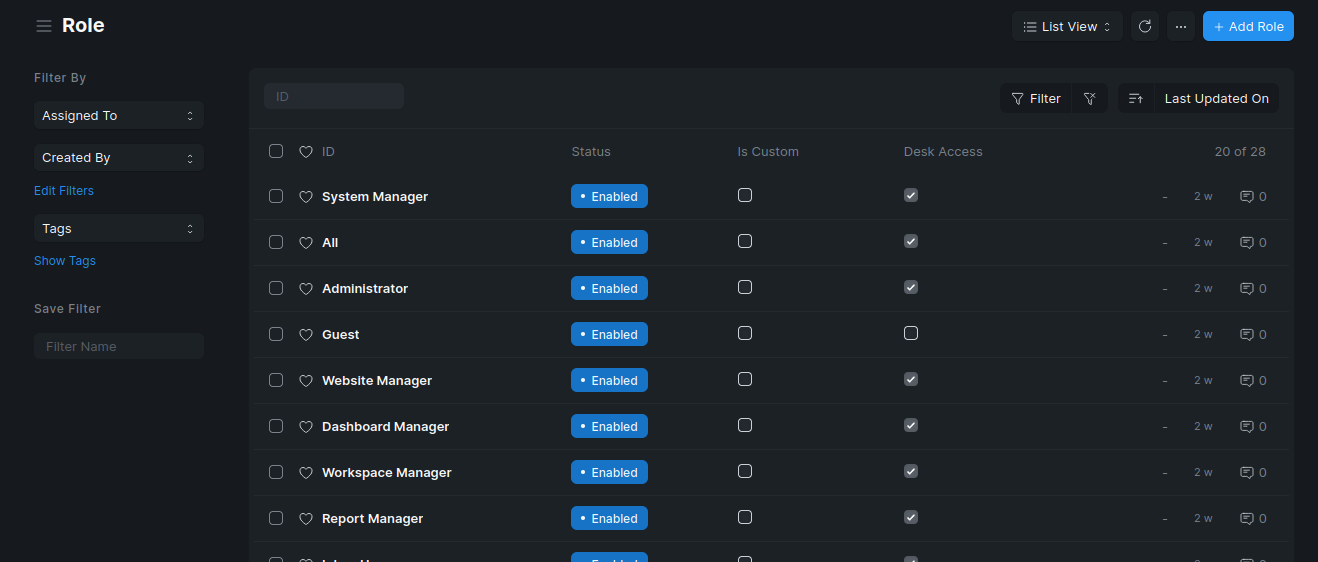Click the comment icon for Guest row
This screenshot has height=562, width=1318.
1247,335
